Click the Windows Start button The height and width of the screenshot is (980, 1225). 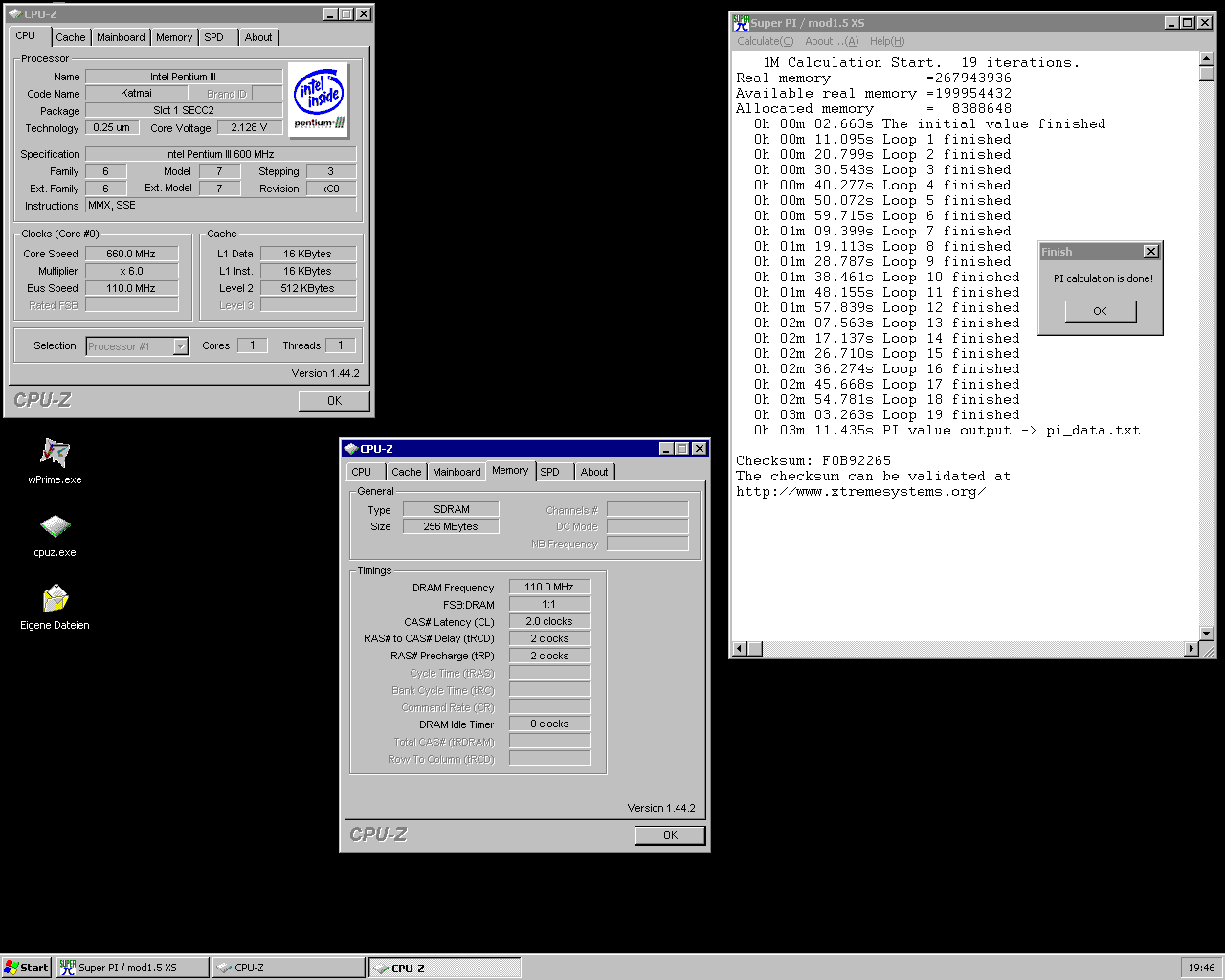pos(26,968)
